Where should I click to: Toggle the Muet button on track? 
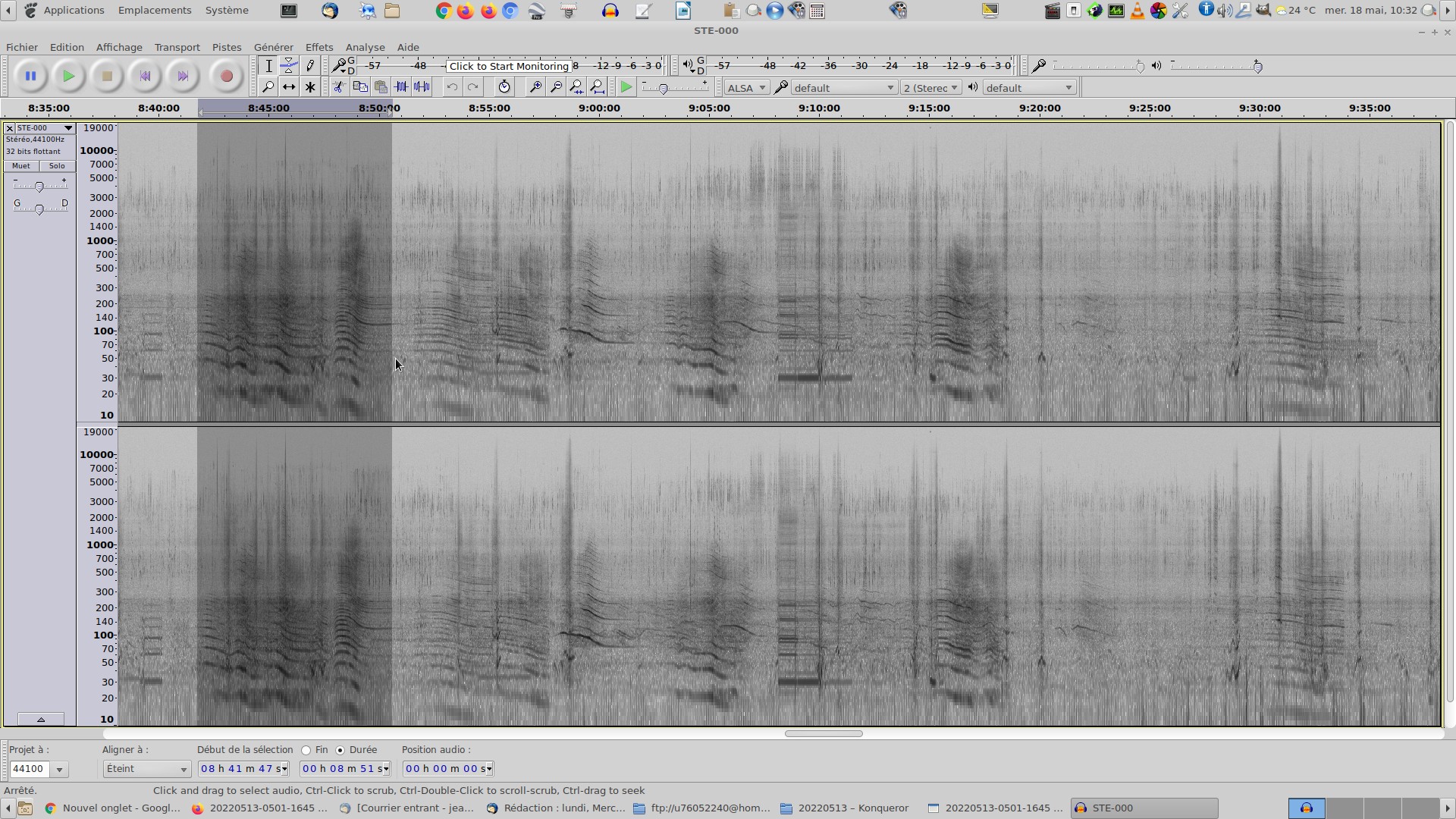[21, 166]
